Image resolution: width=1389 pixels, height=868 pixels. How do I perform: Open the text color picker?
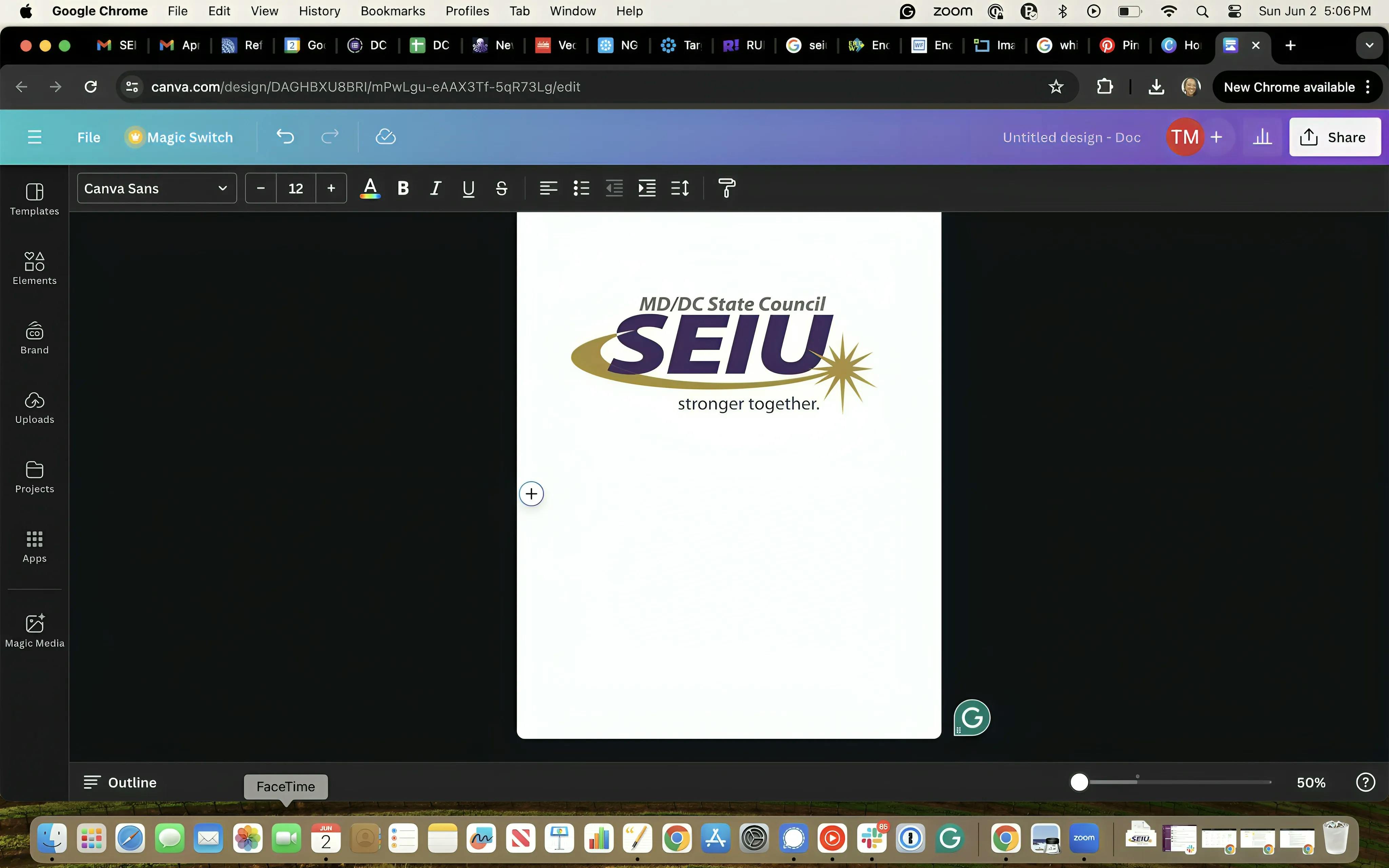click(370, 188)
